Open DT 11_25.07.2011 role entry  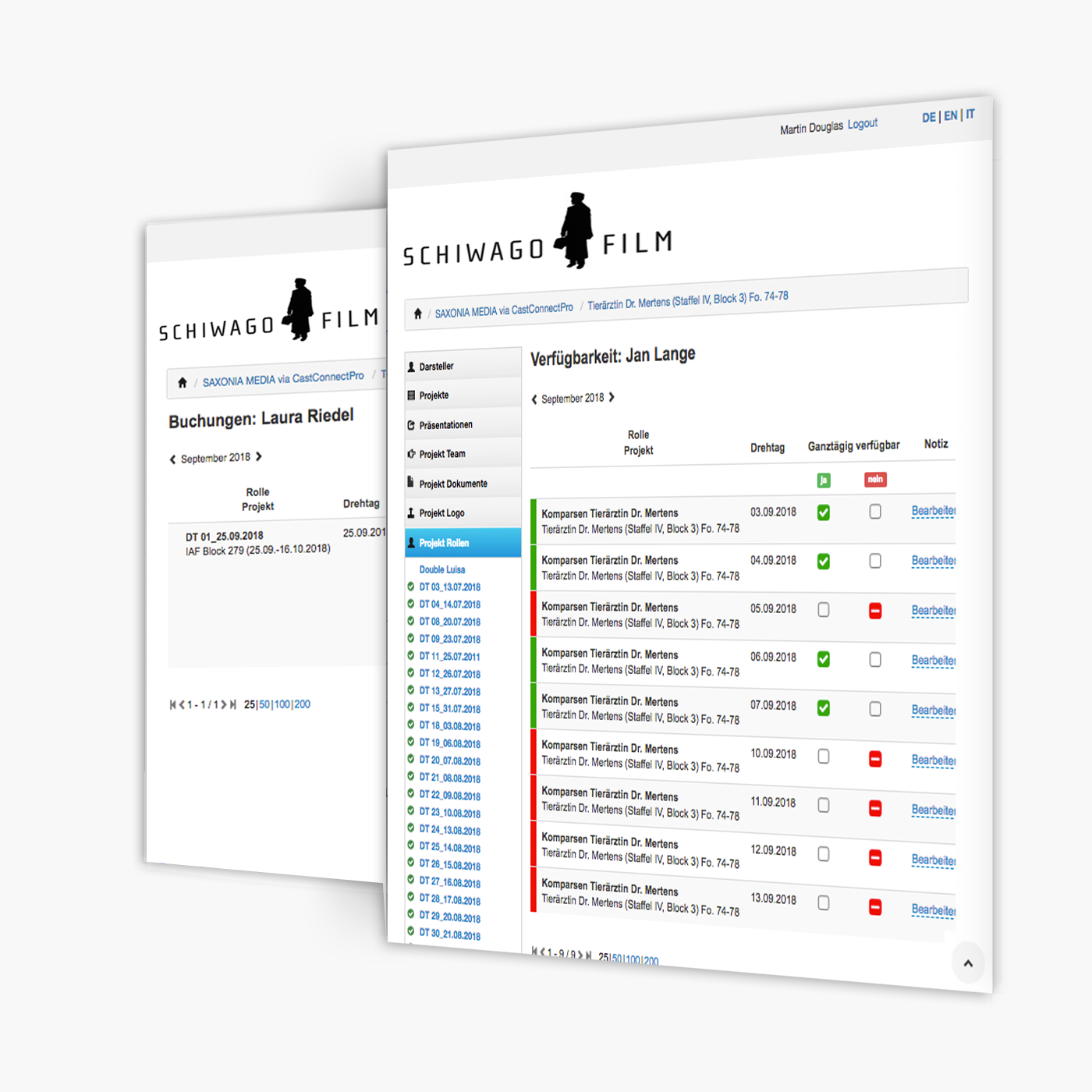449,657
